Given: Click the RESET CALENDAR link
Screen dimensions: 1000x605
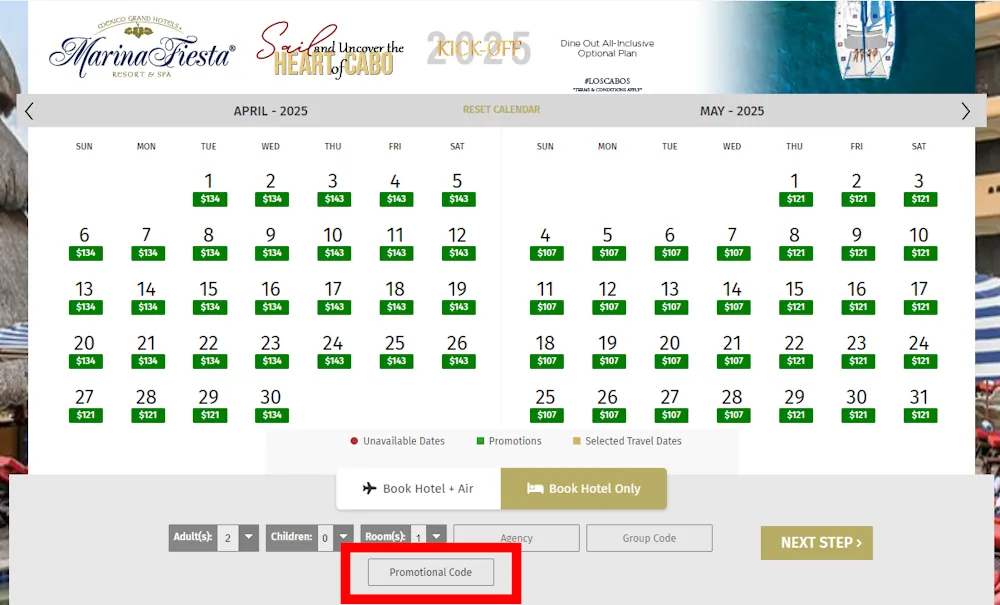Looking at the screenshot, I should 501,110.
